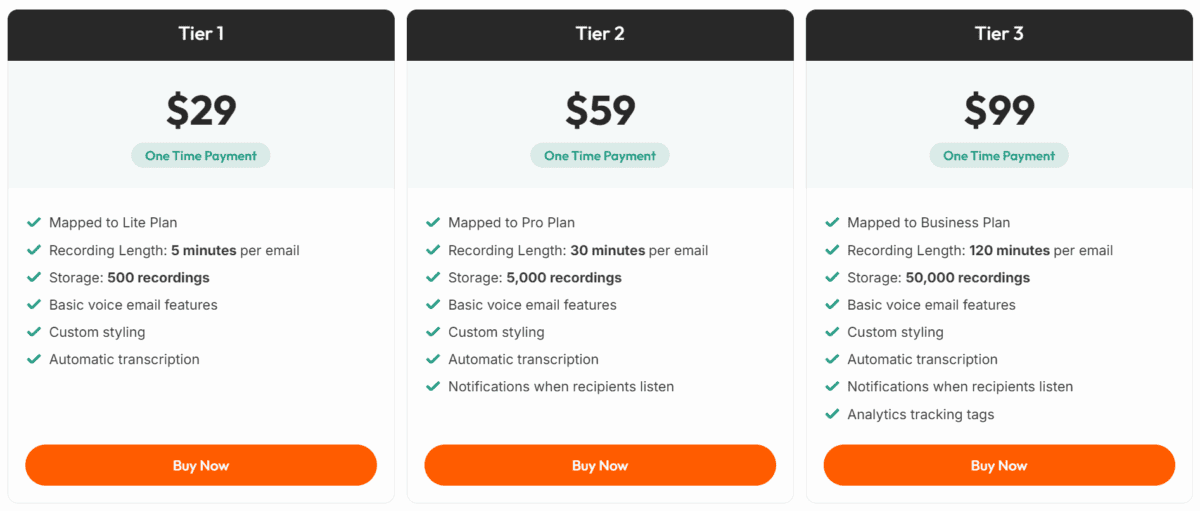Click checkmark next to Mapped to Pro Plan
The image size is (1200, 511).
coord(433,223)
